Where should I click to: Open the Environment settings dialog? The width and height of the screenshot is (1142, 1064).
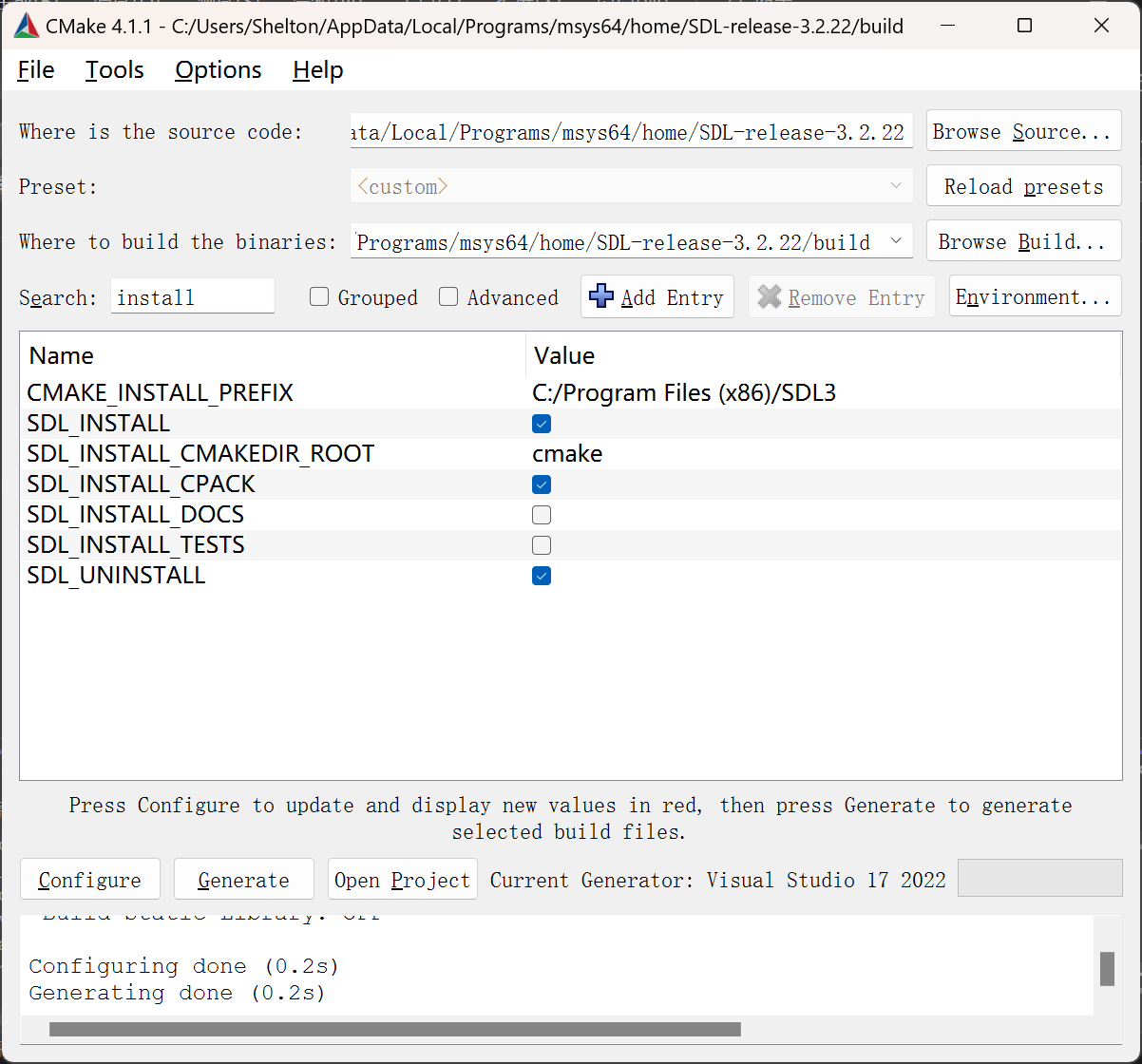click(x=1034, y=297)
